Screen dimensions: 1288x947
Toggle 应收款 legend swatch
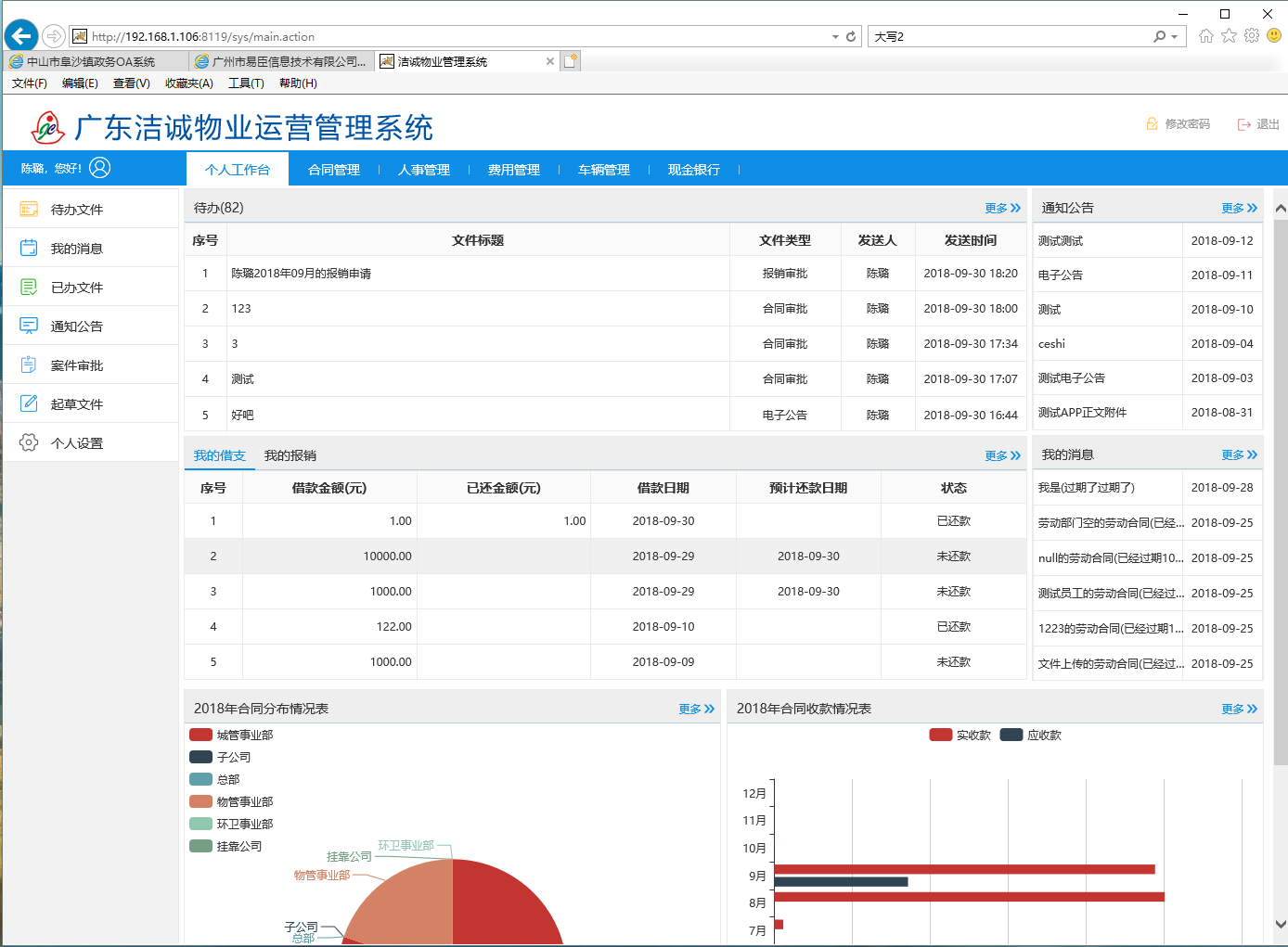point(1011,735)
